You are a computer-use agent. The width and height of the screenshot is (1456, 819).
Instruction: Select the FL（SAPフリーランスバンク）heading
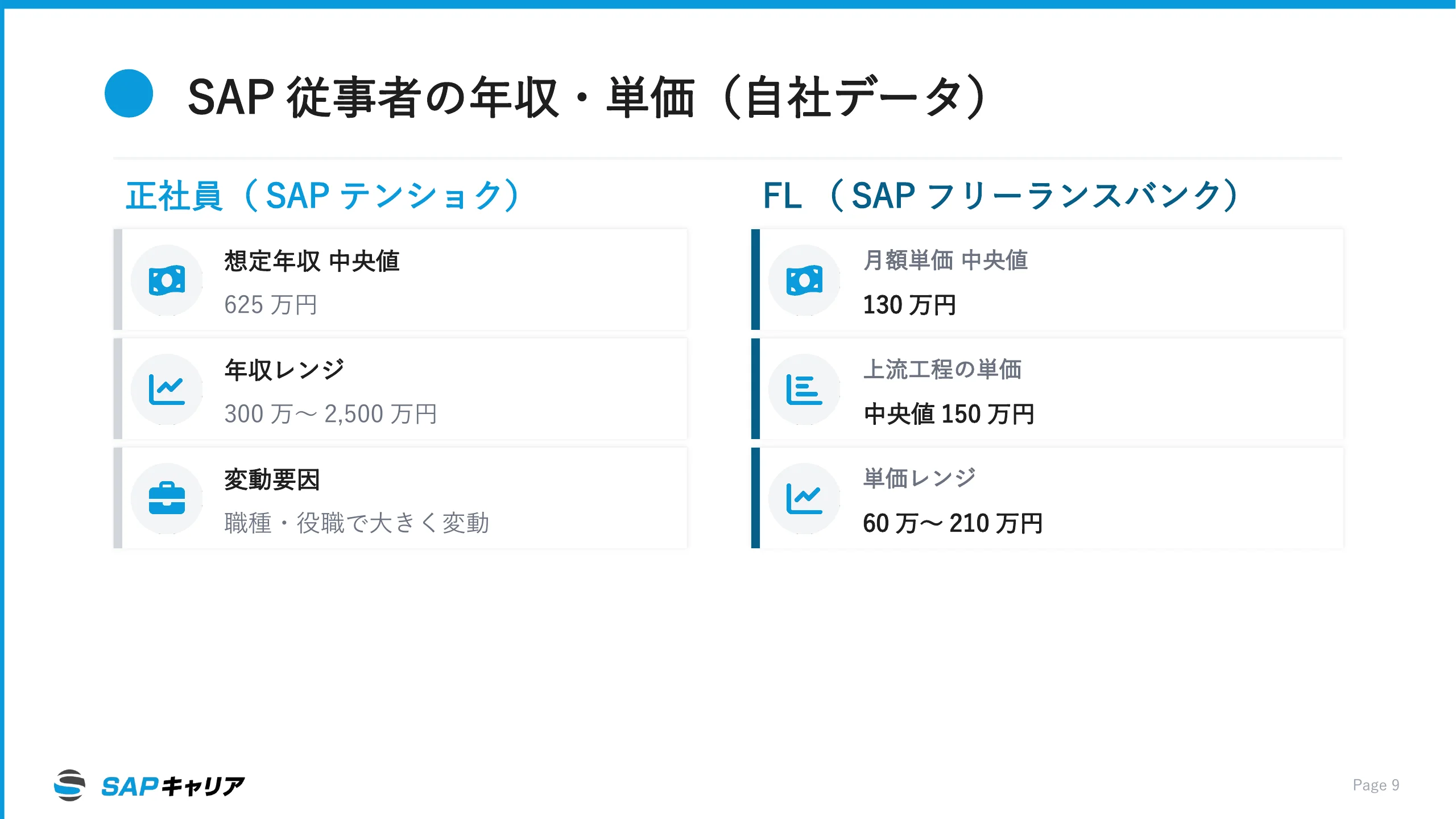[x=1000, y=196]
